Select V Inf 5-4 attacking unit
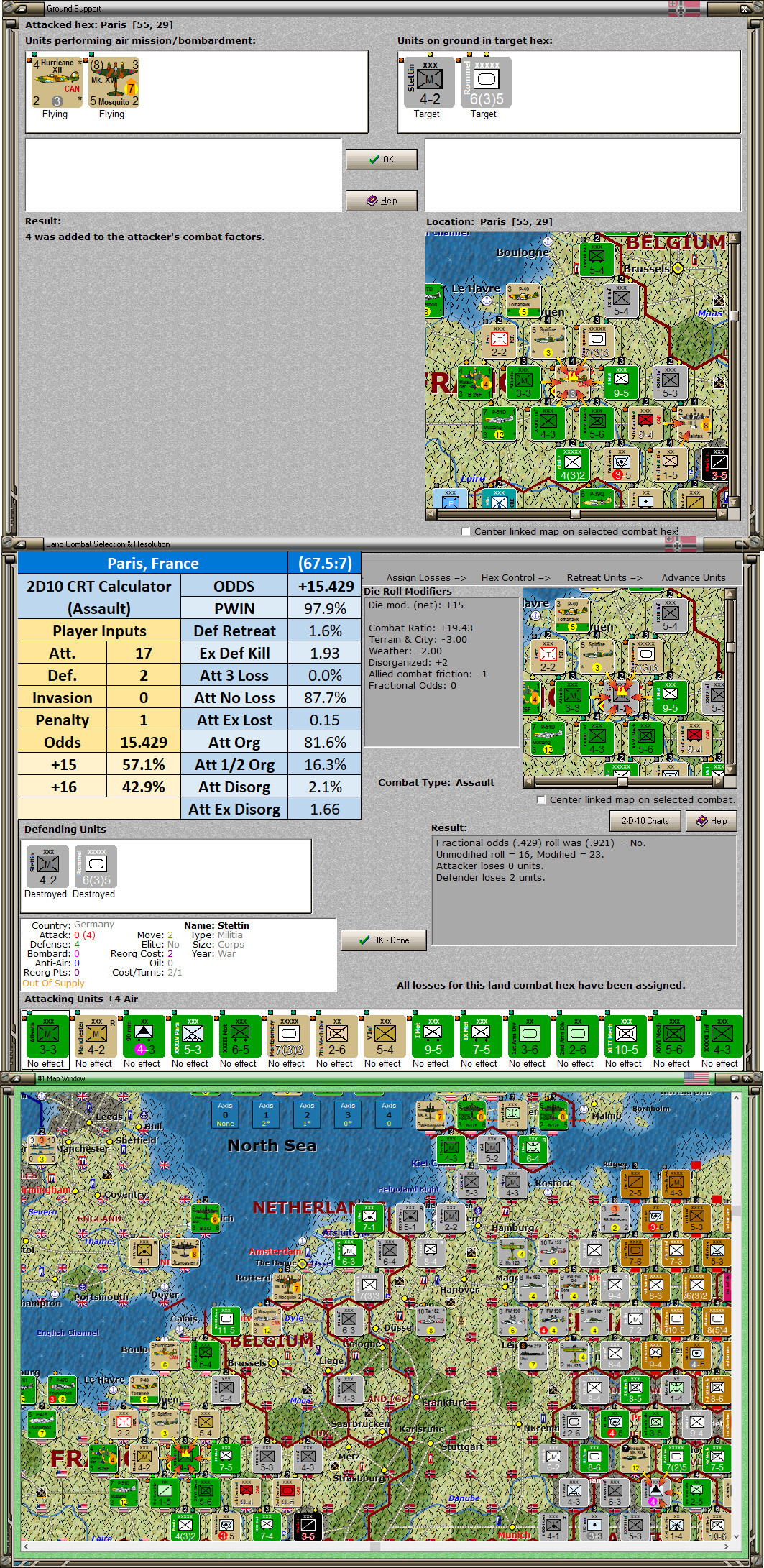764x1568 pixels. (x=385, y=1036)
